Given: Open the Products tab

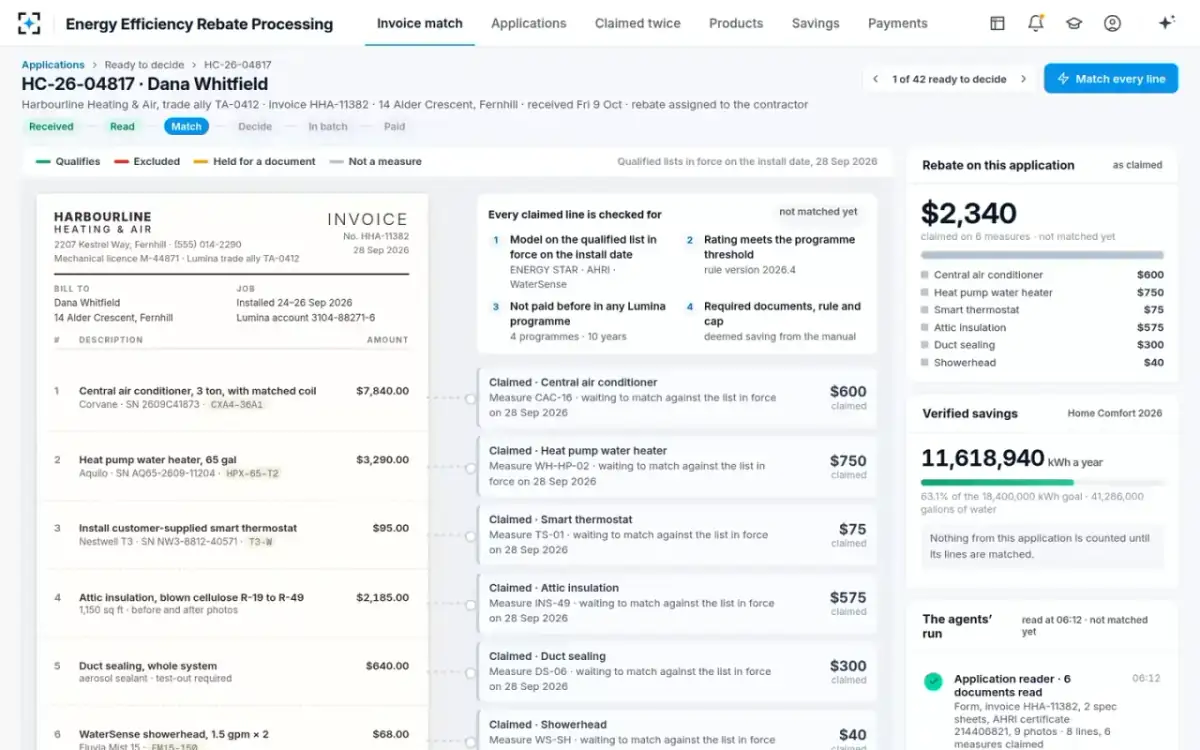Looking at the screenshot, I should (x=736, y=23).
